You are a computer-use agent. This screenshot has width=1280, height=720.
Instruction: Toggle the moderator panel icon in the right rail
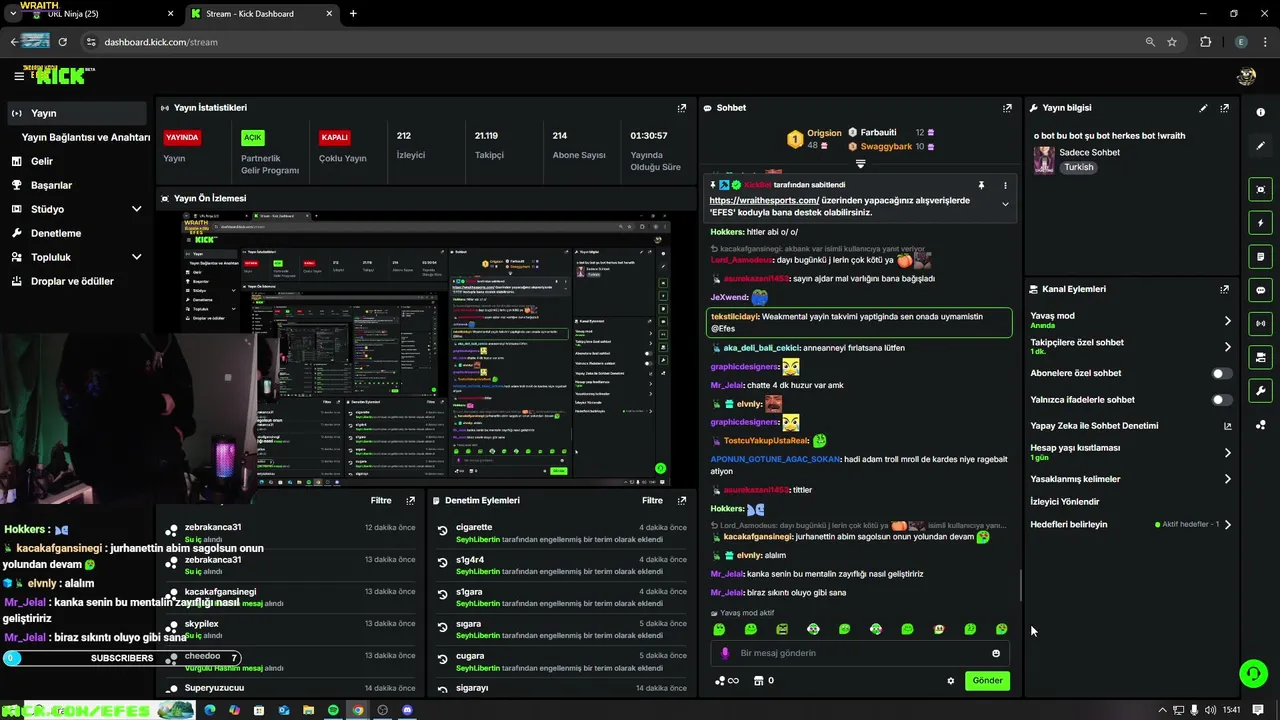(1261, 357)
